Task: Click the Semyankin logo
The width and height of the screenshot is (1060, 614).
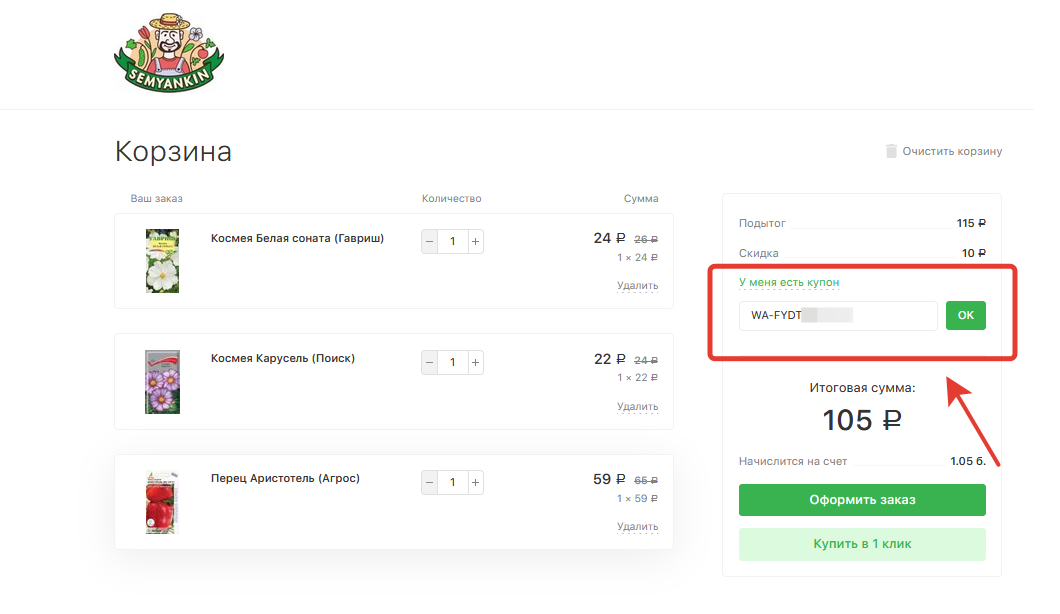Action: [168, 54]
